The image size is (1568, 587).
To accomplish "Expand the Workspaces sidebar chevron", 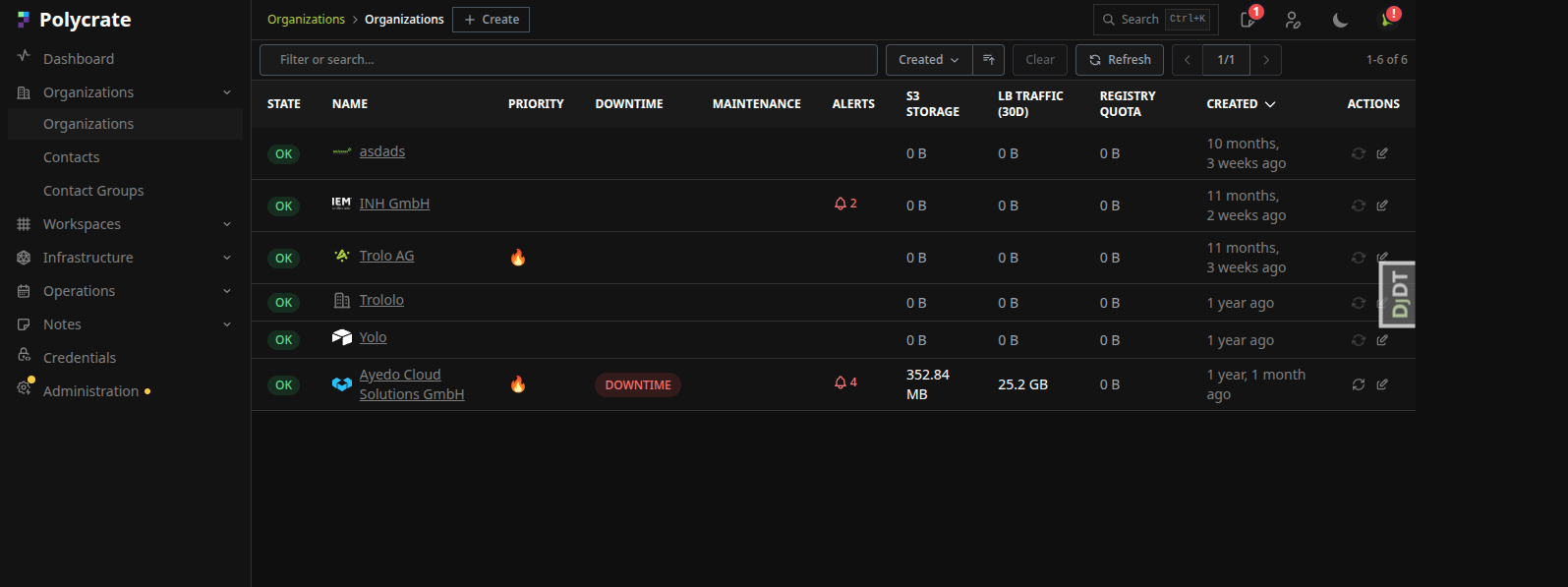I will (x=227, y=224).
